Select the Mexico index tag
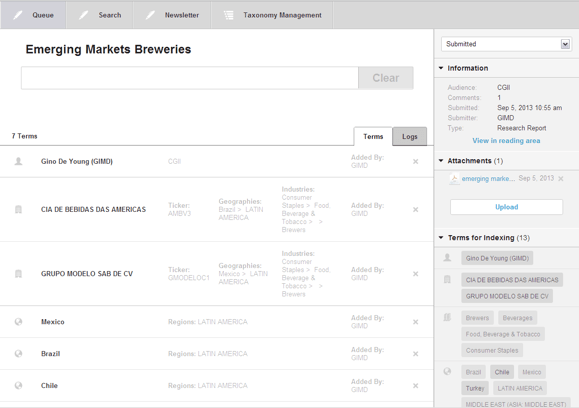This screenshot has width=579, height=408. [532, 372]
